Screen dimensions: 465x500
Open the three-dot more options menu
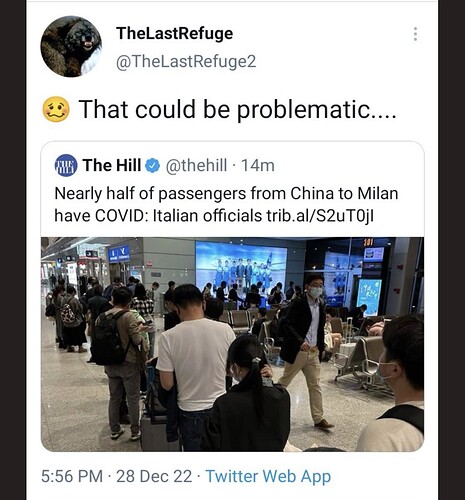coord(415,34)
